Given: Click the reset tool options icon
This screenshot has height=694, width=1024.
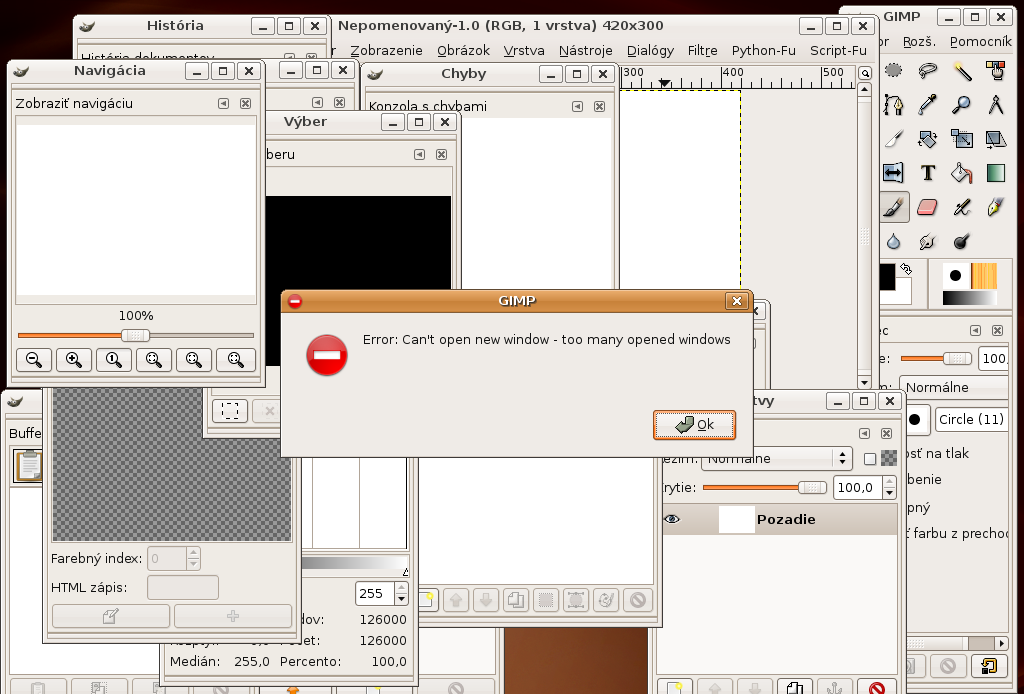Looking at the screenshot, I should (989, 666).
